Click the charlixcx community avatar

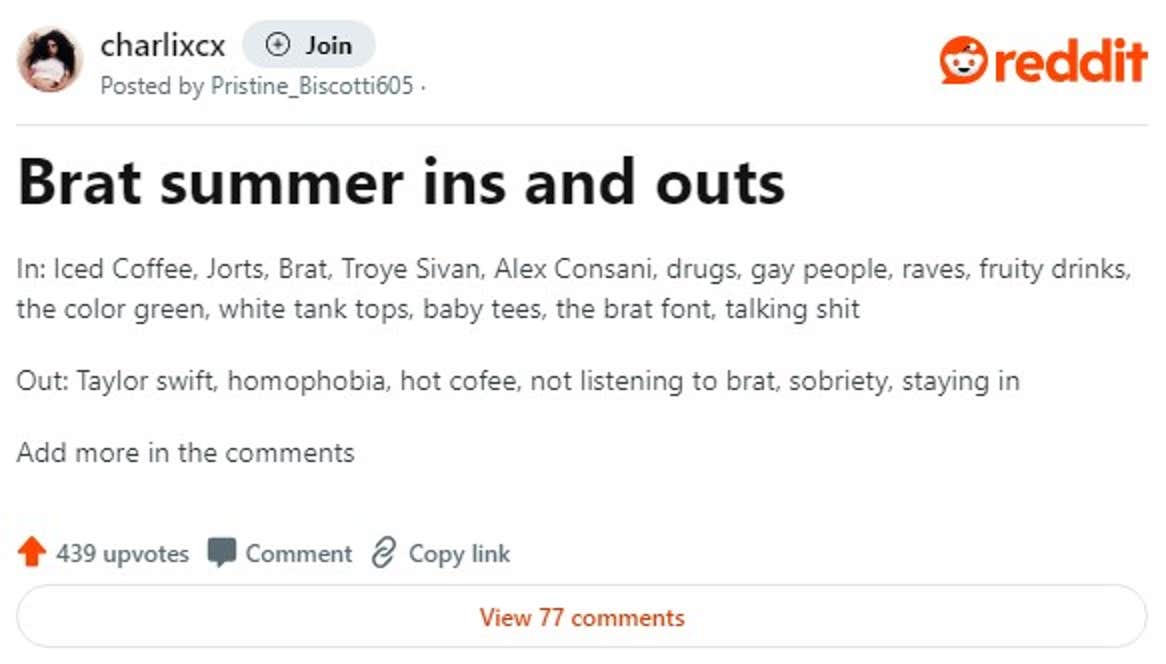tap(47, 58)
